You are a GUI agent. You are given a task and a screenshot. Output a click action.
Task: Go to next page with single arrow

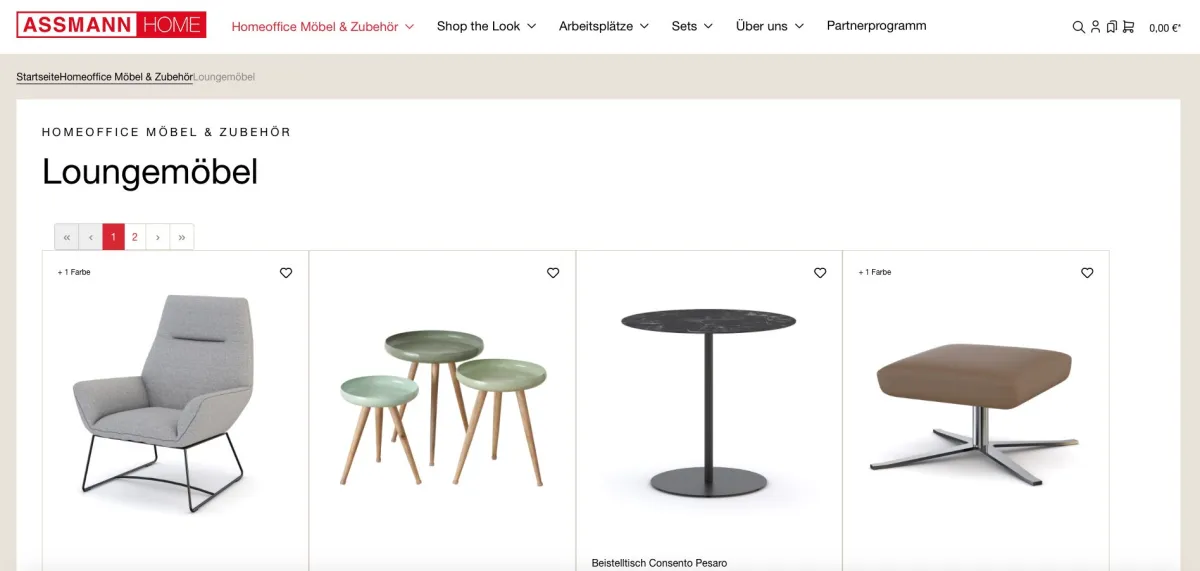coord(158,237)
